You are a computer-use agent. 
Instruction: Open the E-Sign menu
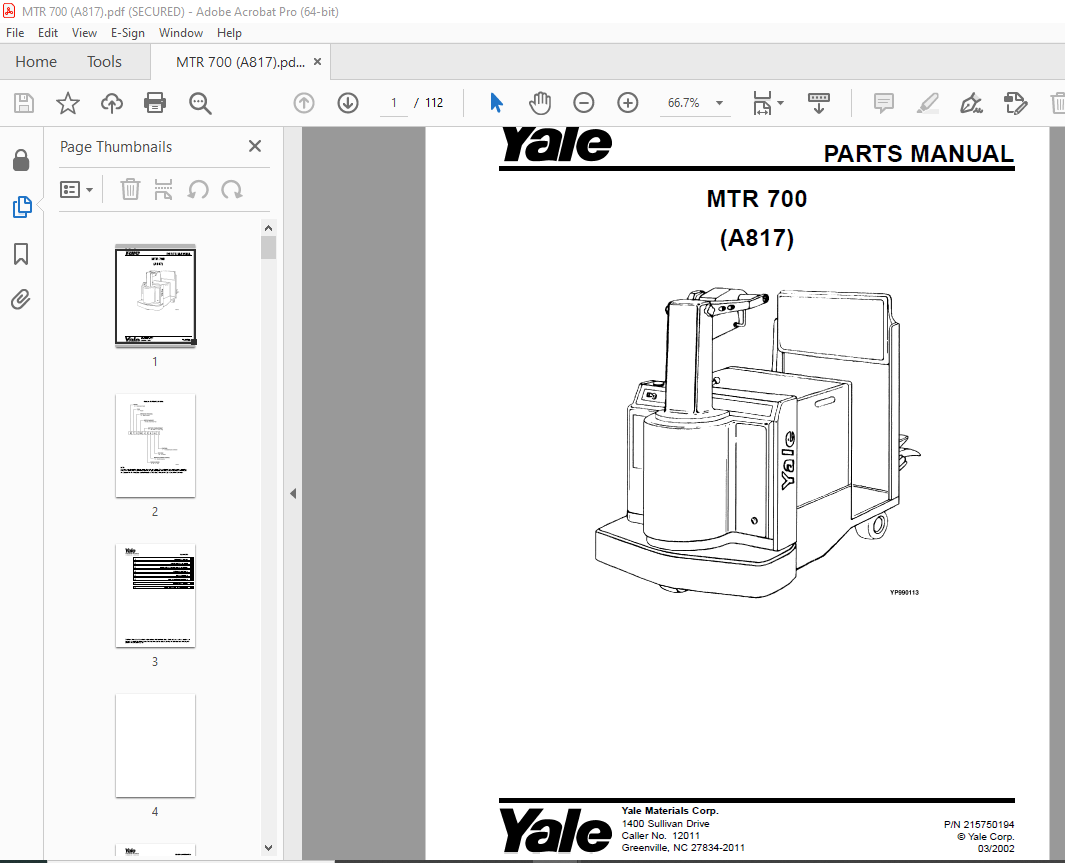tap(128, 33)
